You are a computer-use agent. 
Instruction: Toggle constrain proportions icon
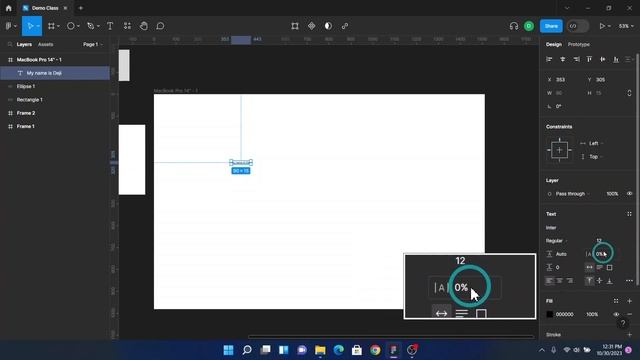click(629, 93)
